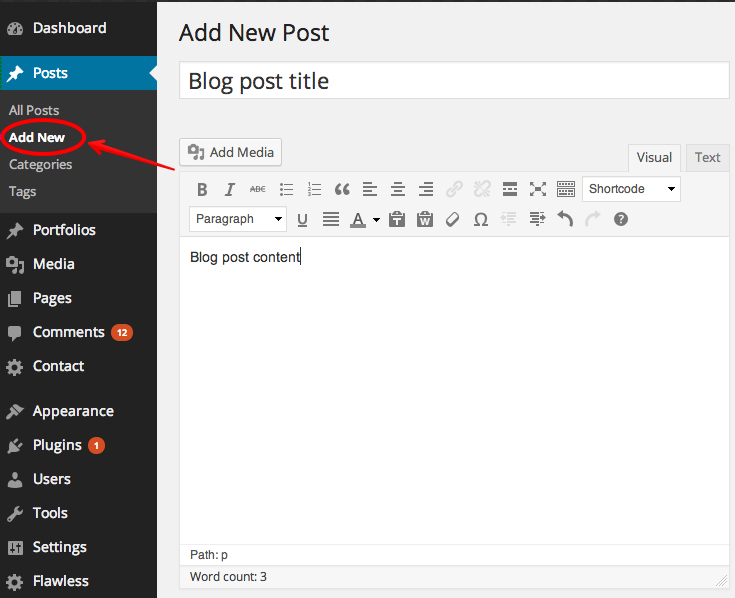Viewport: 735px width, 598px height.
Task: Open the editor help icon
Action: (621, 219)
